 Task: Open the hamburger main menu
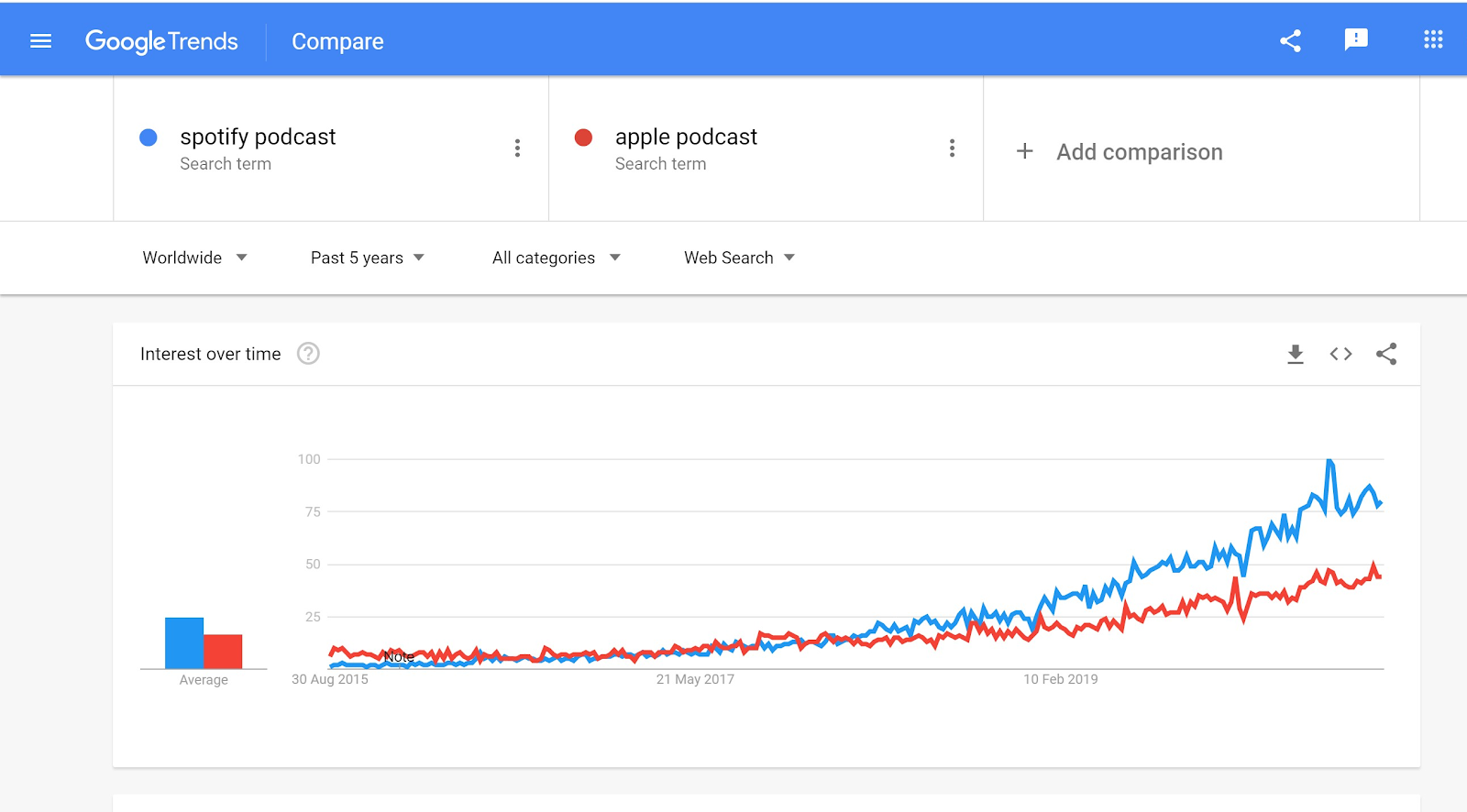[40, 41]
